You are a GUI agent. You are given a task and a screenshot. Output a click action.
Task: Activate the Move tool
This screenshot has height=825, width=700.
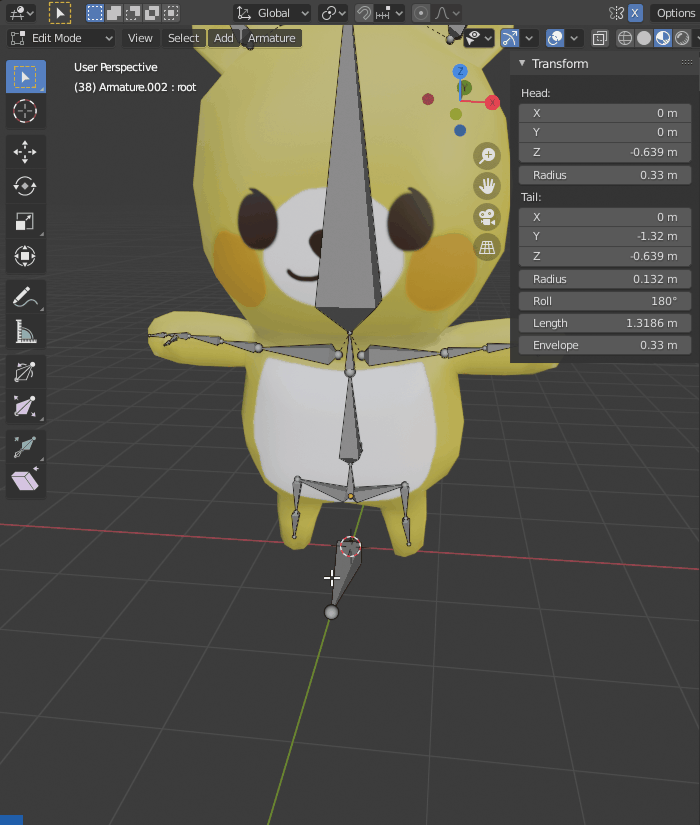[x=25, y=152]
